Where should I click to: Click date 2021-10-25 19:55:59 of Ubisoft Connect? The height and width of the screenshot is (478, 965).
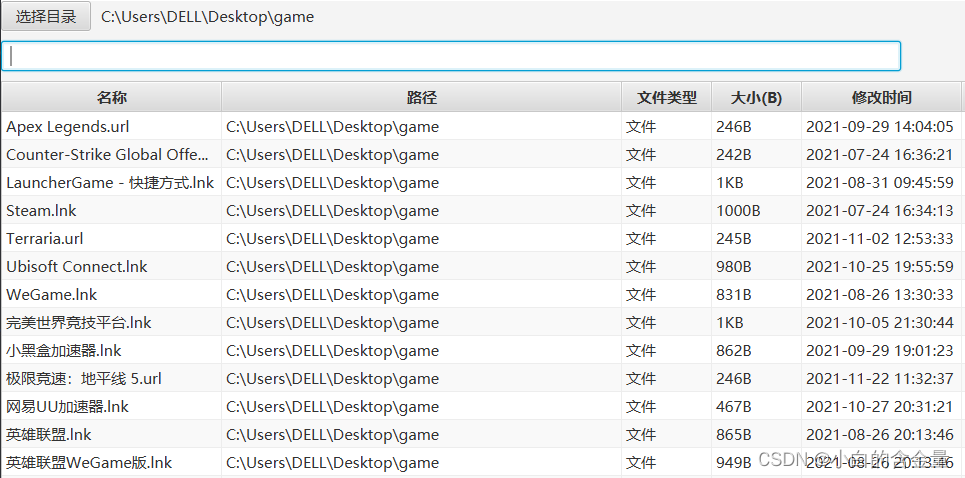tap(879, 266)
